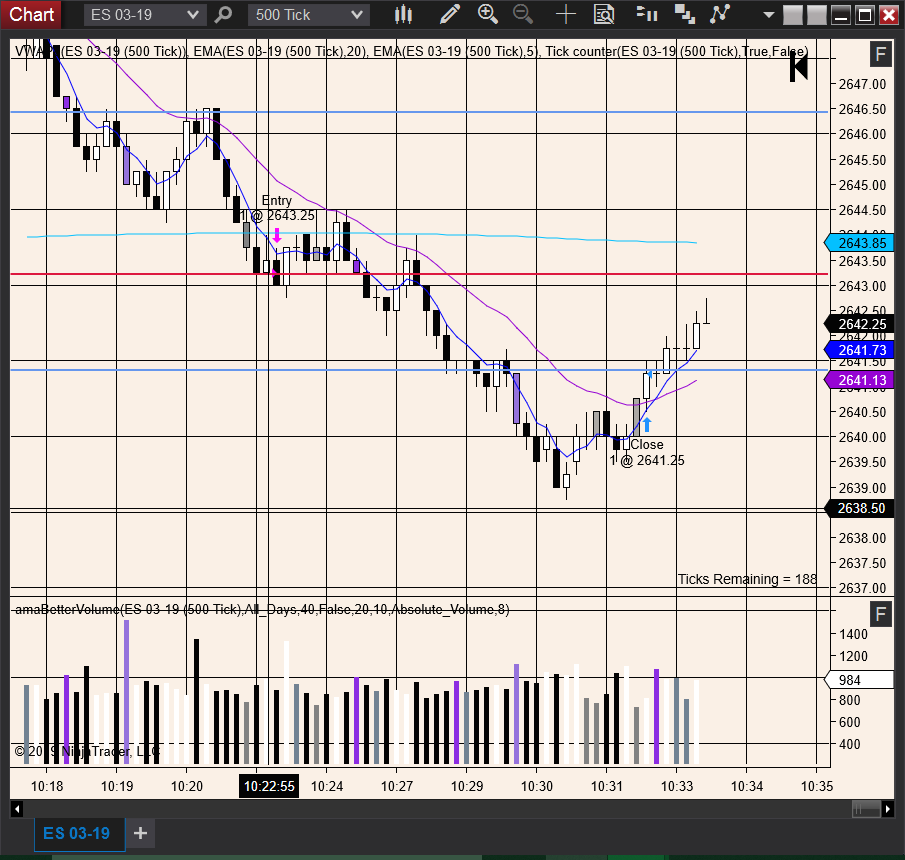Open the ES 03-19 instrument dropdown
Screen dimensions: 905x860
[x=145, y=14]
